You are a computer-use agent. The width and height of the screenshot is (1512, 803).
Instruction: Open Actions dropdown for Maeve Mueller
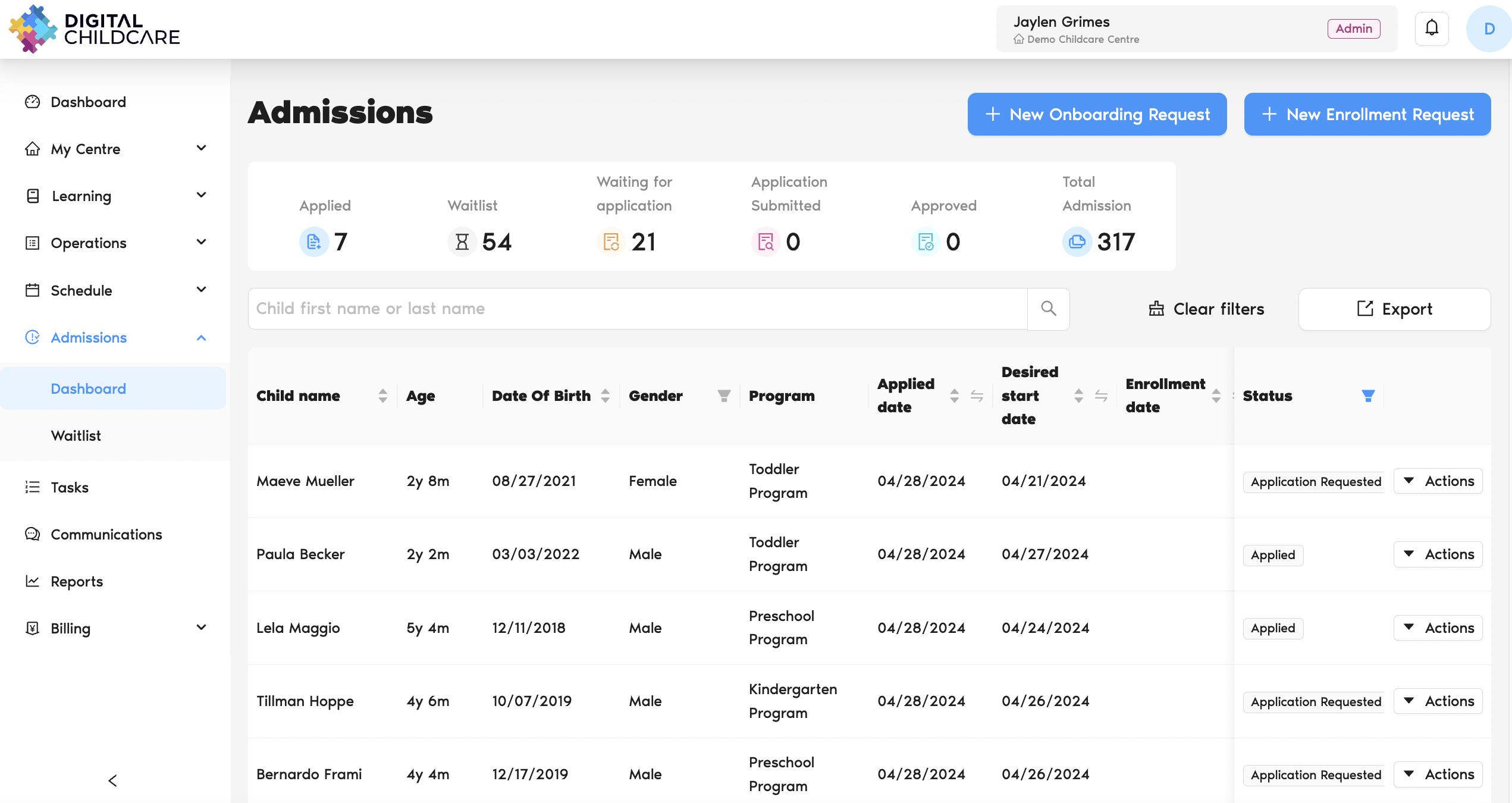click(x=1438, y=481)
